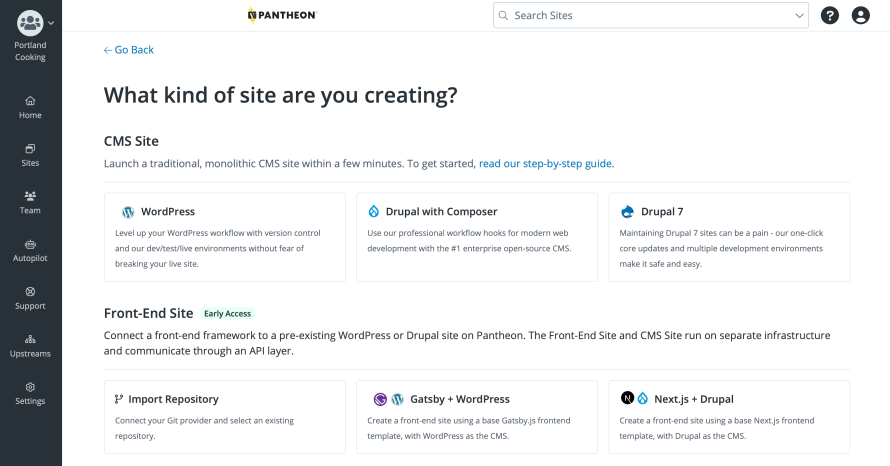Open Upstreams via the hierarchy icon

tap(30, 339)
